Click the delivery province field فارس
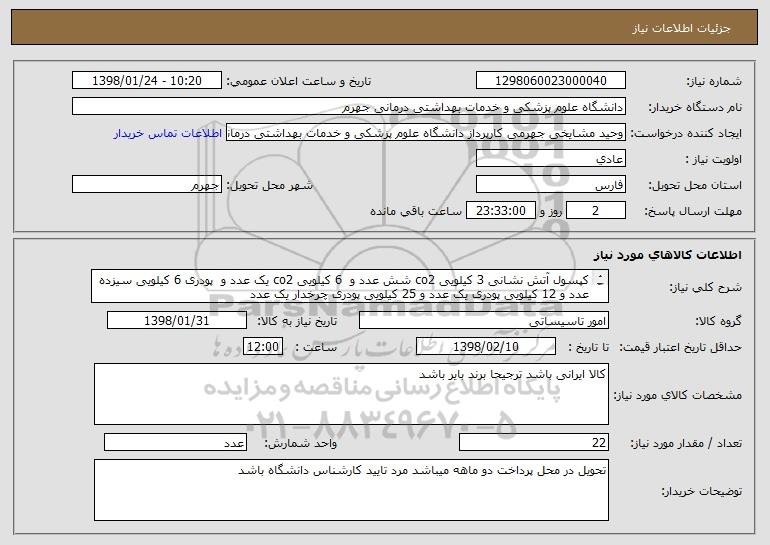770x545 pixels. pyautogui.click(x=551, y=185)
